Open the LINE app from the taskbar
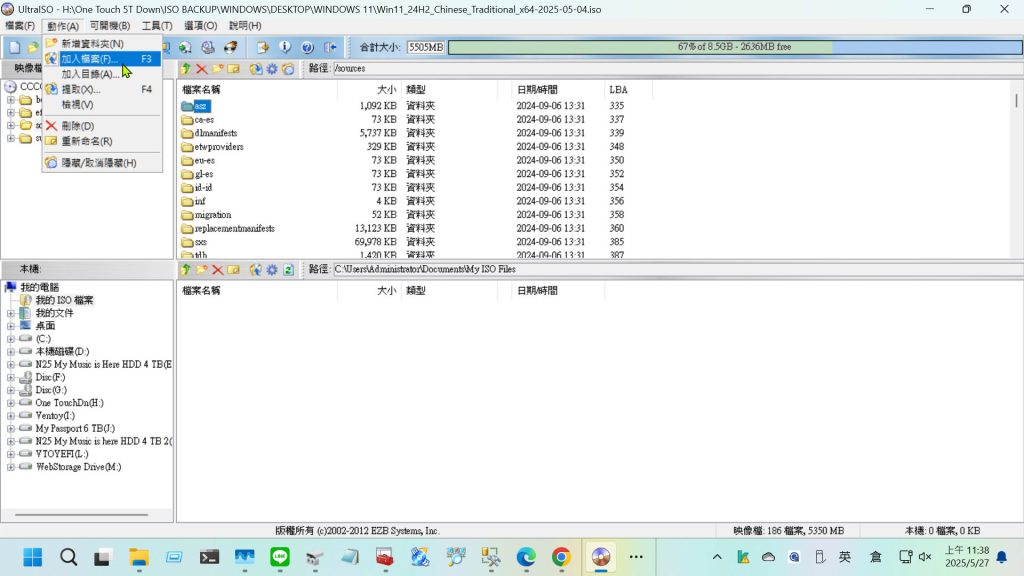Image resolution: width=1024 pixels, height=576 pixels. coord(280,557)
